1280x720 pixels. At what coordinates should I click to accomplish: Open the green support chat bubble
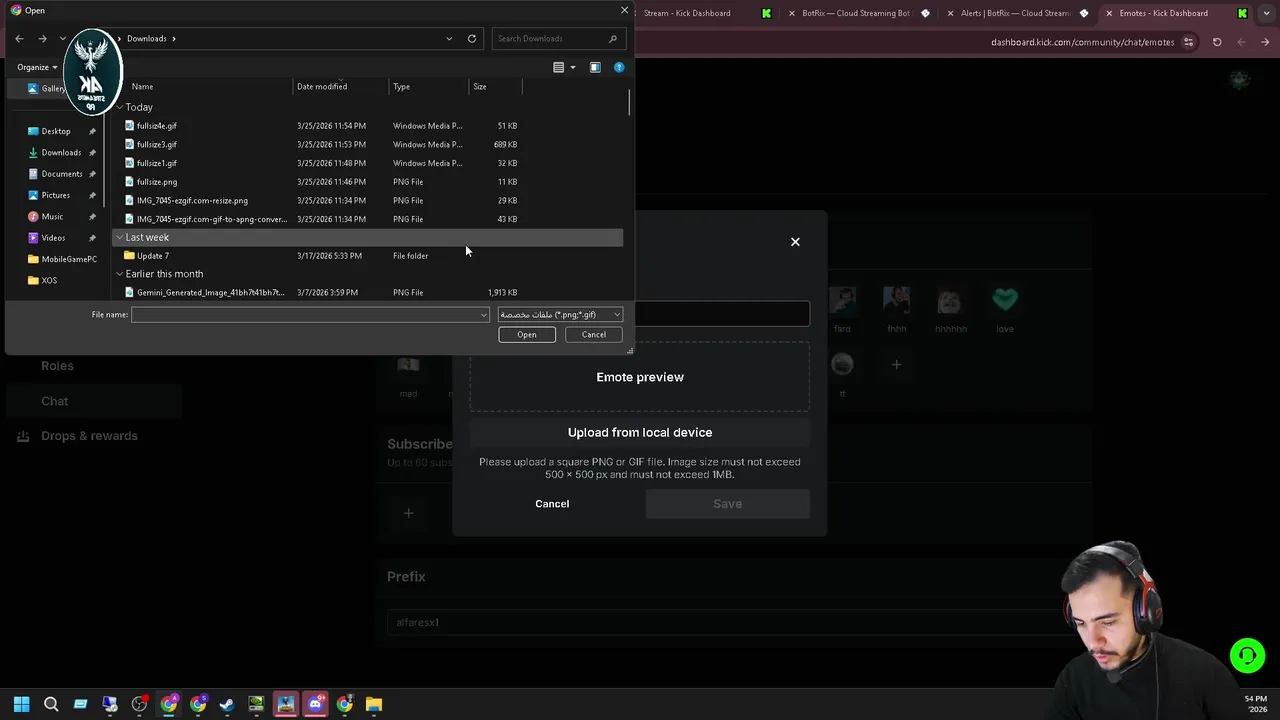coord(1247,656)
